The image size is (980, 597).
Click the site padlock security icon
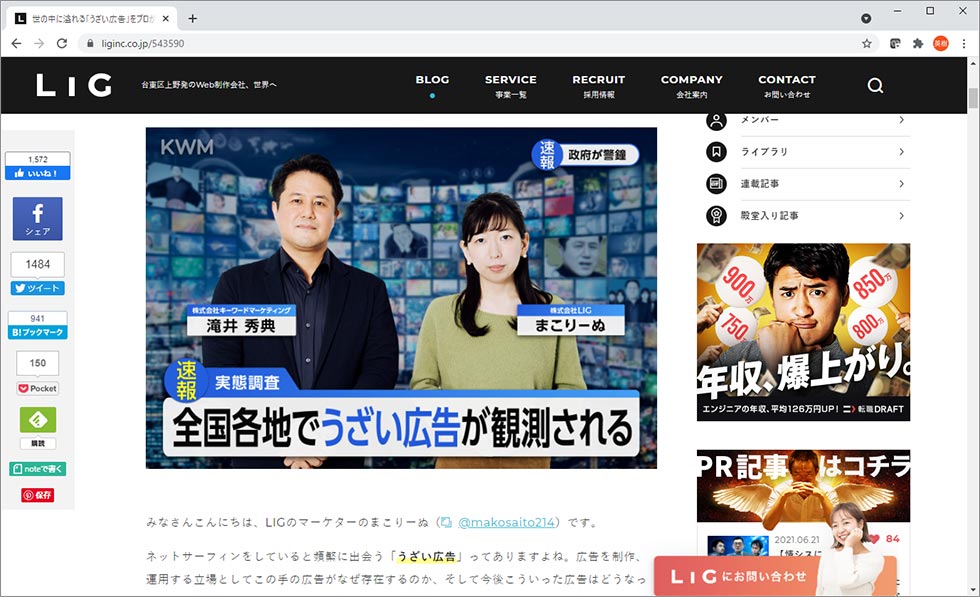(x=90, y=43)
